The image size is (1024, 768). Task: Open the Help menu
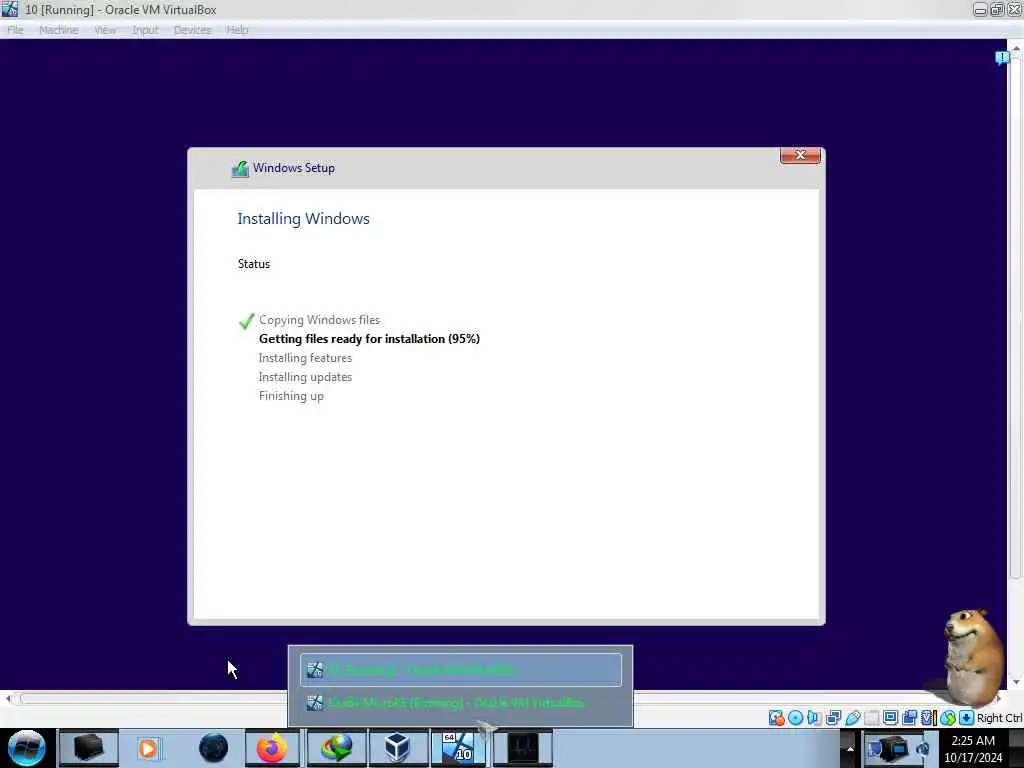tap(237, 30)
